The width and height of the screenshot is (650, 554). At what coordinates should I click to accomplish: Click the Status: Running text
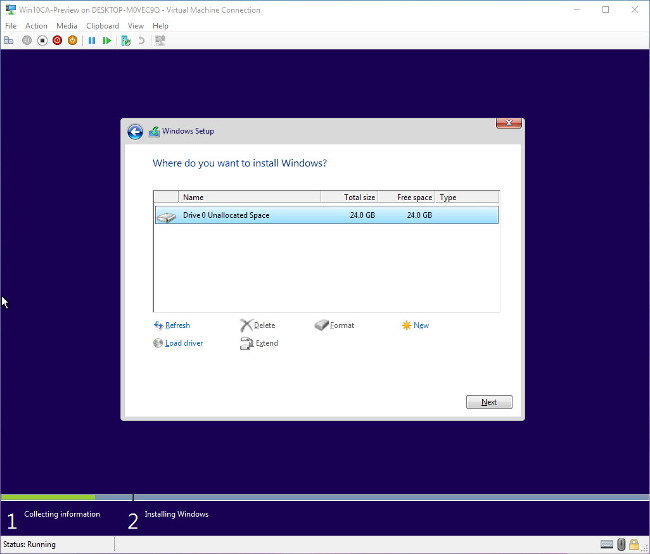(x=29, y=544)
